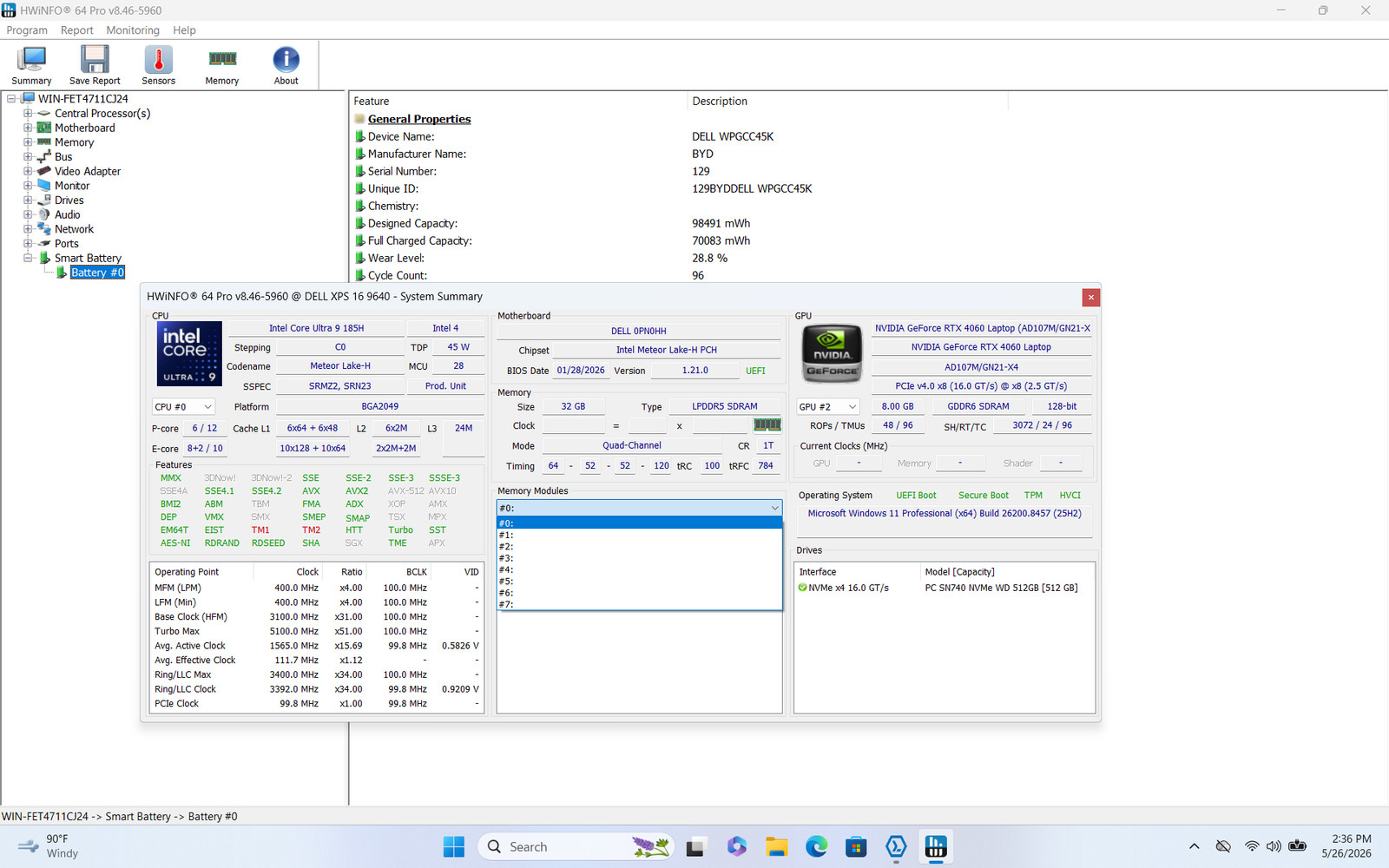
Task: Open the GPU #2 selector dropdown
Action: [x=828, y=406]
